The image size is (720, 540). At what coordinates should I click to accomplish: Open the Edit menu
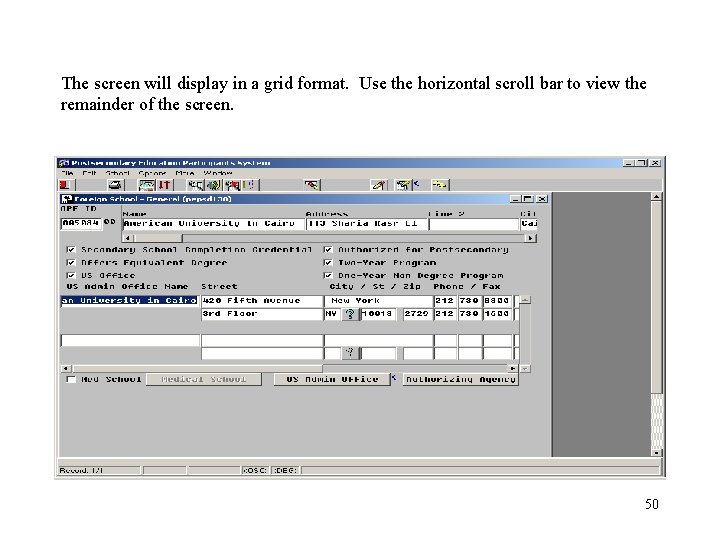pos(89,174)
